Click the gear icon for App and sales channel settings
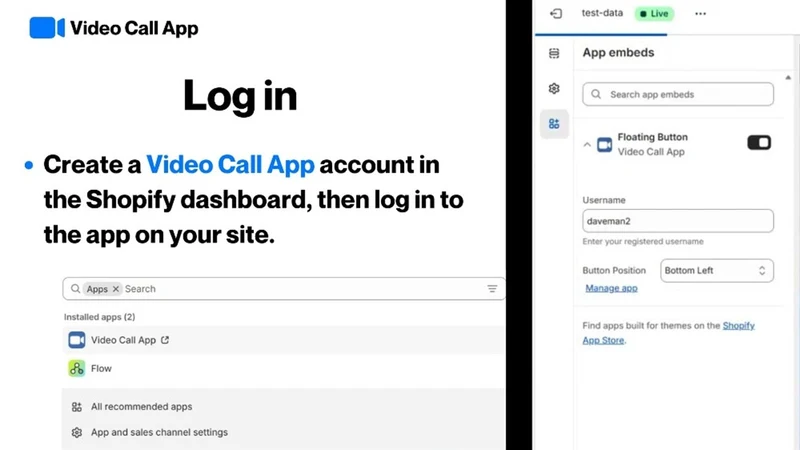The width and height of the screenshot is (800, 450). (77, 432)
